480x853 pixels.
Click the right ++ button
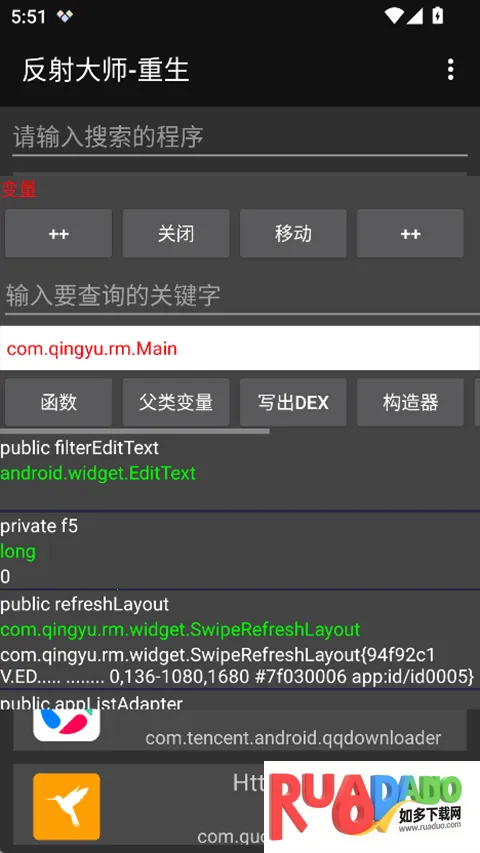(x=410, y=233)
